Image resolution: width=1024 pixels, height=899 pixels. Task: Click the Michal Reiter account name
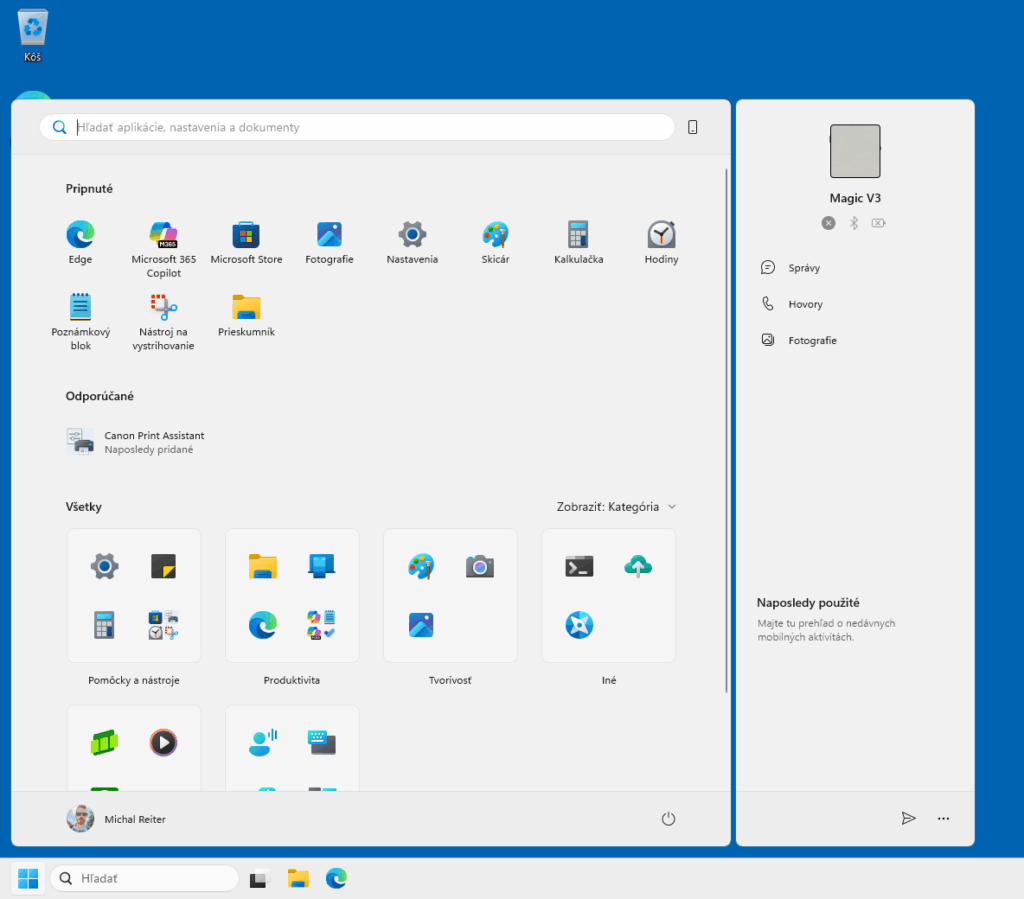134,818
